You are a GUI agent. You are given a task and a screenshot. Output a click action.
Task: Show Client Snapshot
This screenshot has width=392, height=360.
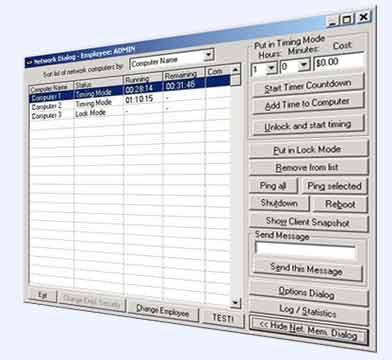pos(308,222)
